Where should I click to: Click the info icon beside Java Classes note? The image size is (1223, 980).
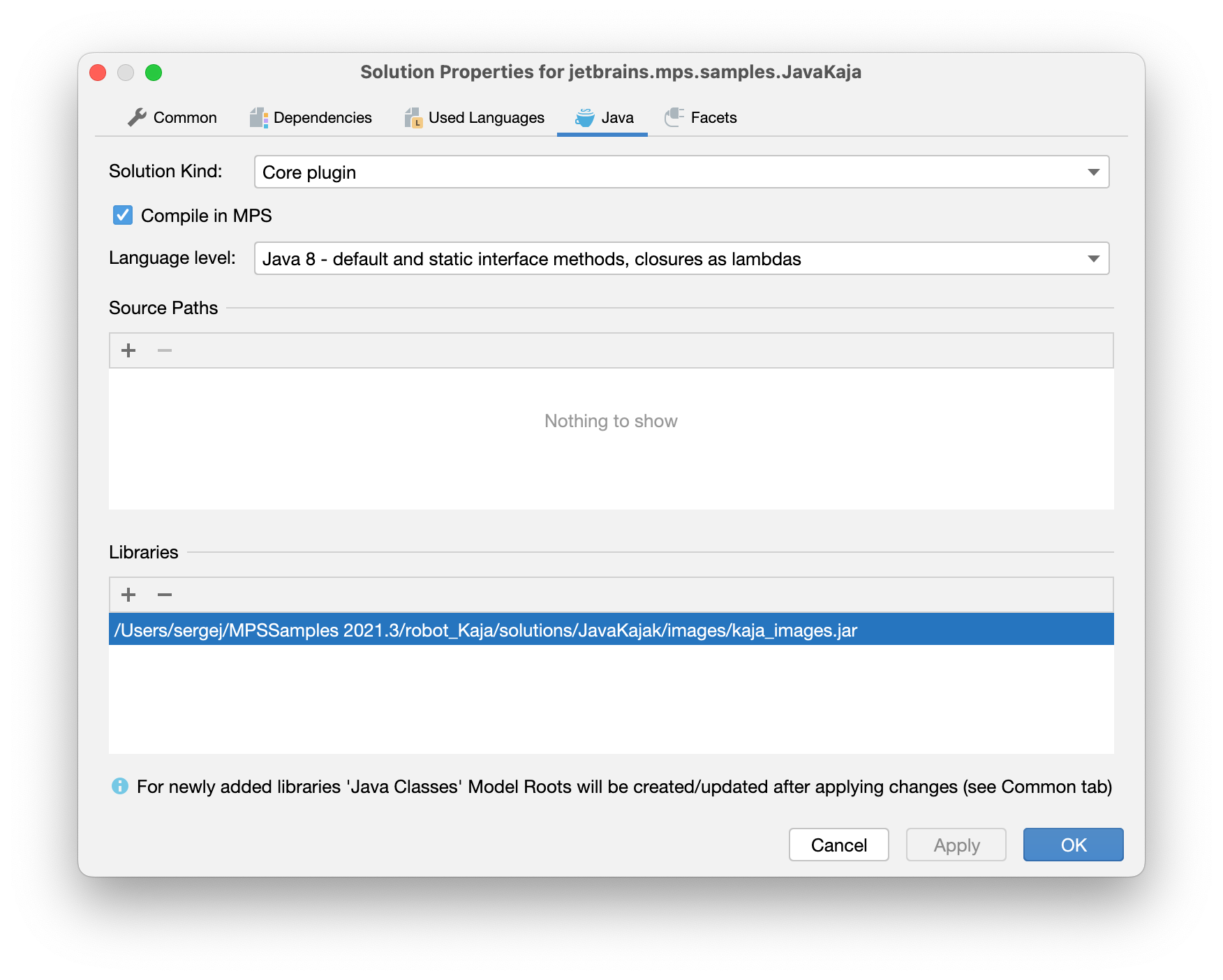[x=120, y=786]
